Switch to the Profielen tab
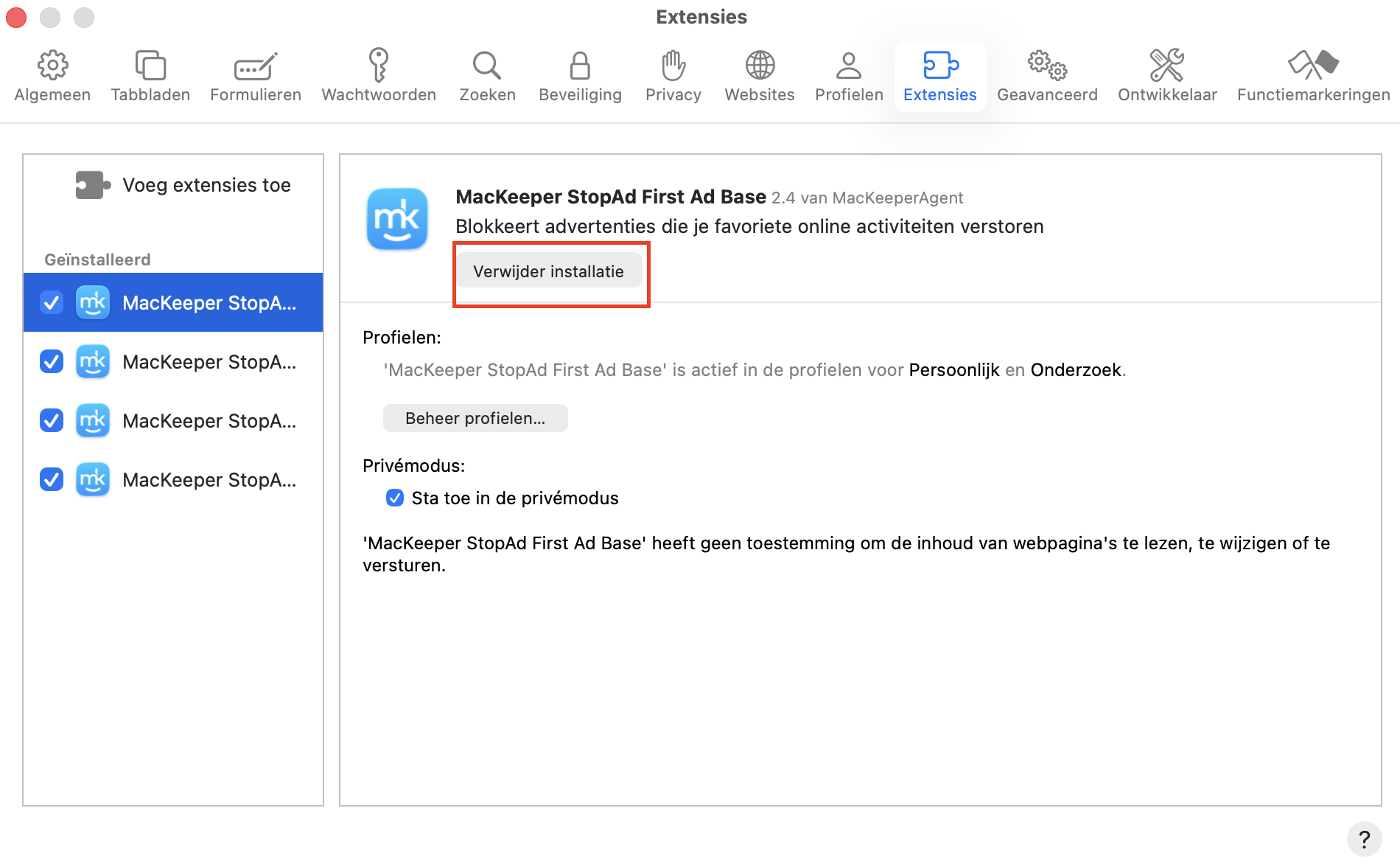 849,76
